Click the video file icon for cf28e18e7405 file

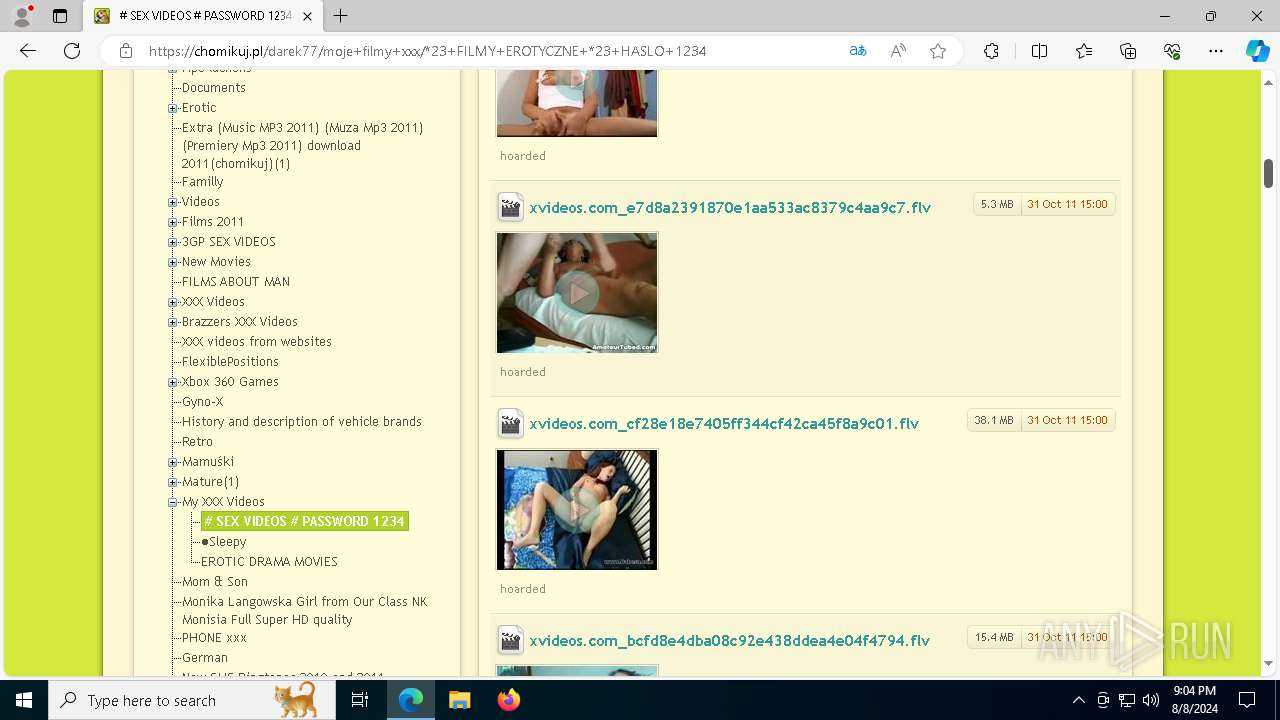(x=511, y=424)
